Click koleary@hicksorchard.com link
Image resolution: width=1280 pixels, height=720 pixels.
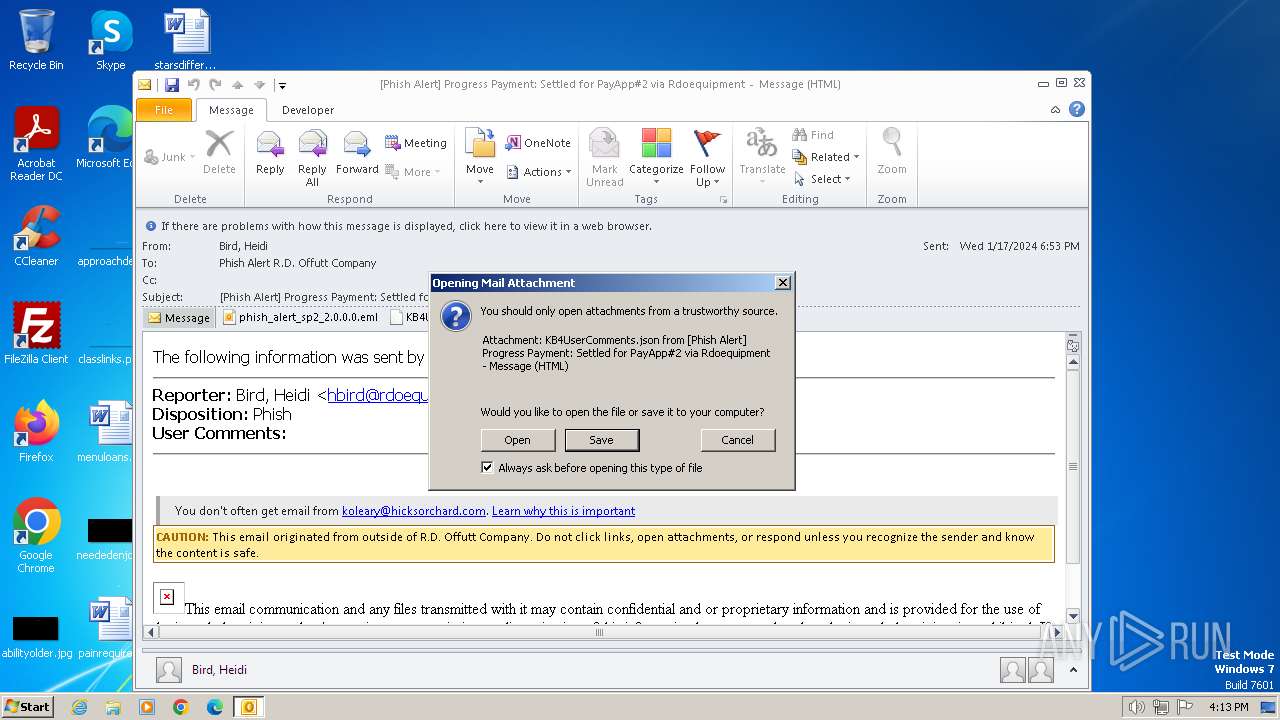tap(414, 511)
